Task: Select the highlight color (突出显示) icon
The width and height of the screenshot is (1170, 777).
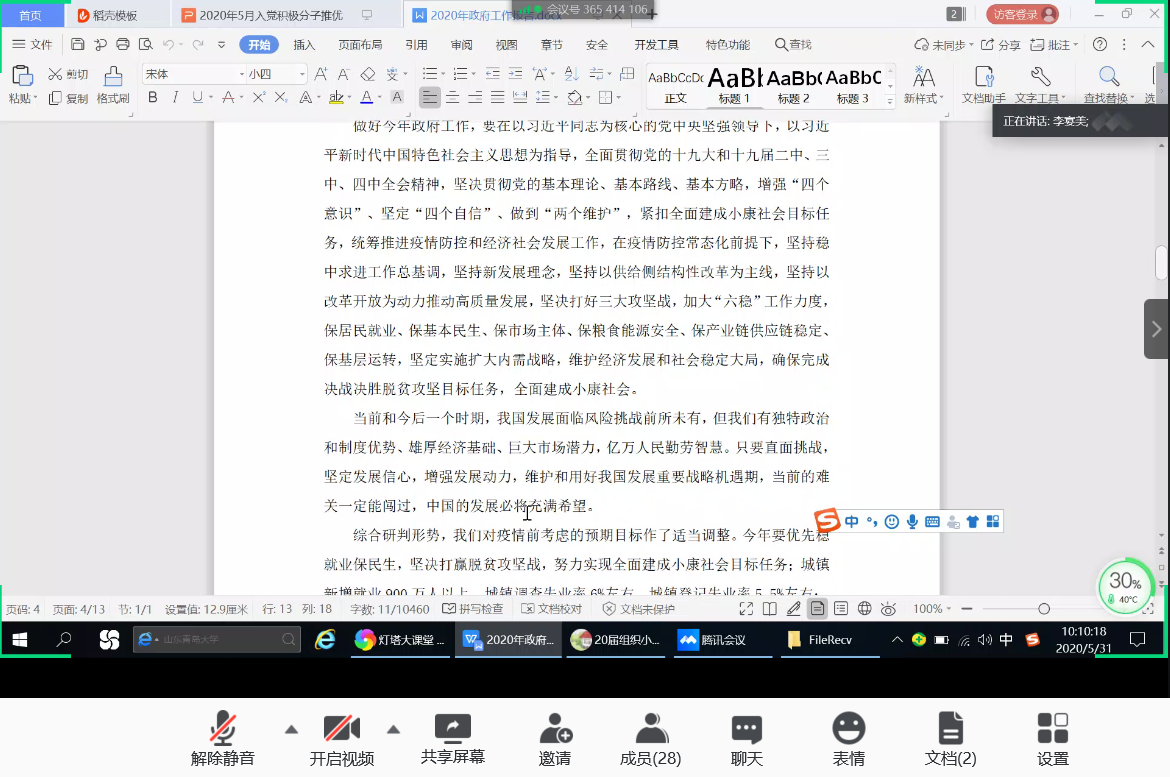Action: click(x=337, y=97)
